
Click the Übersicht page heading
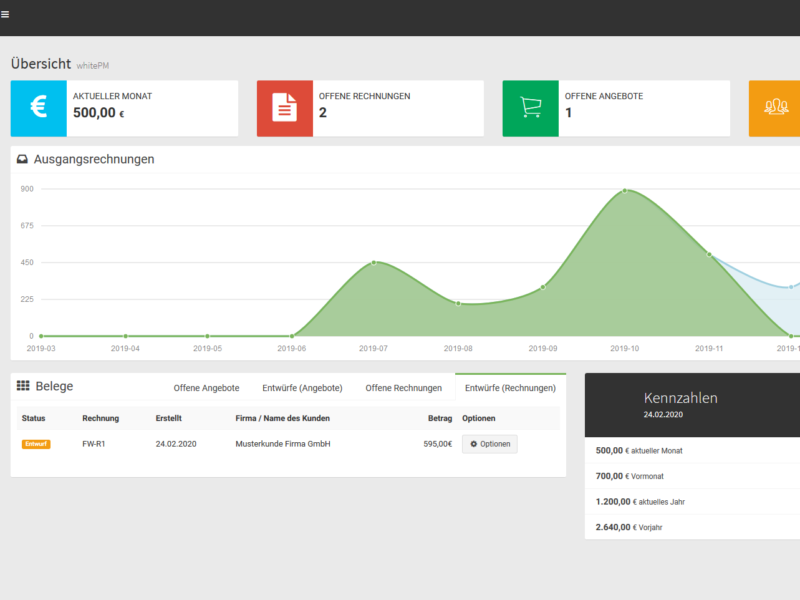[x=41, y=64]
